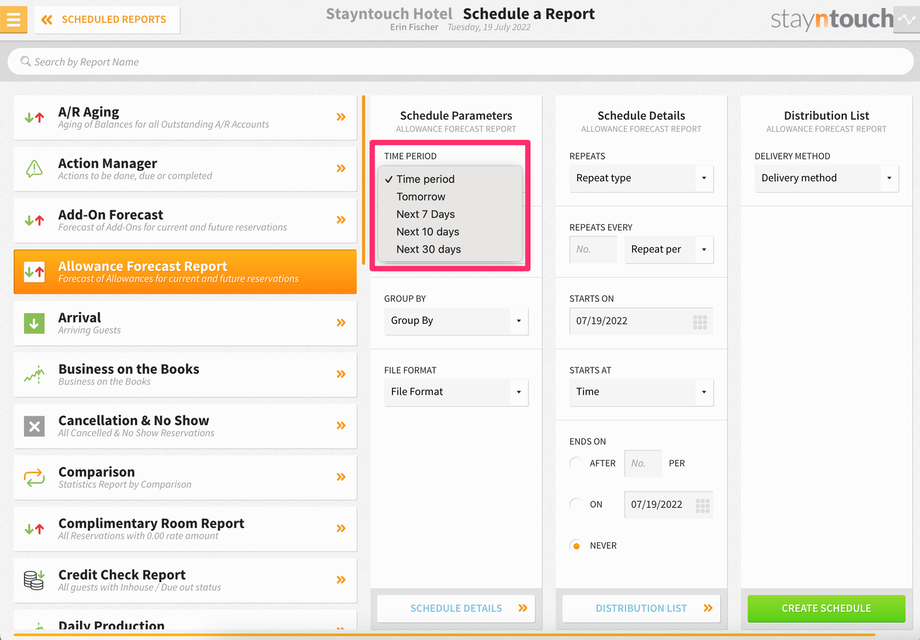
Task: Click the Comparison report title text
Action: pos(96,472)
